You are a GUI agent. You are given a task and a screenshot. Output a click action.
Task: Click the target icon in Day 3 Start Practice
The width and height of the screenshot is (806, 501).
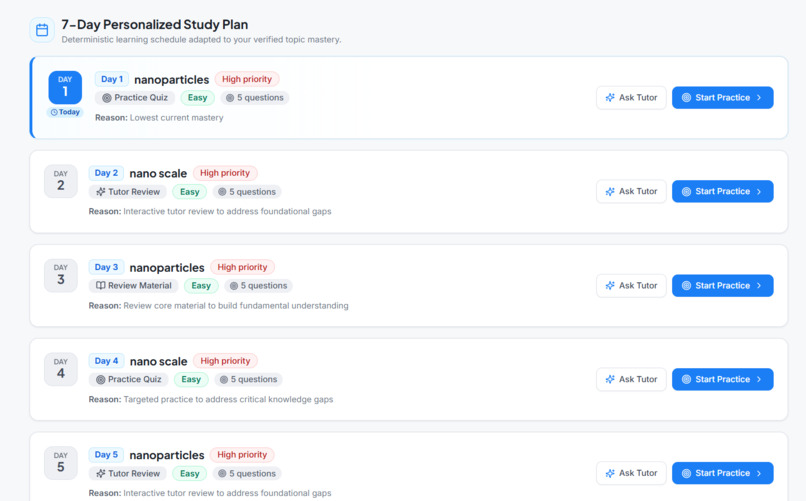click(x=686, y=286)
